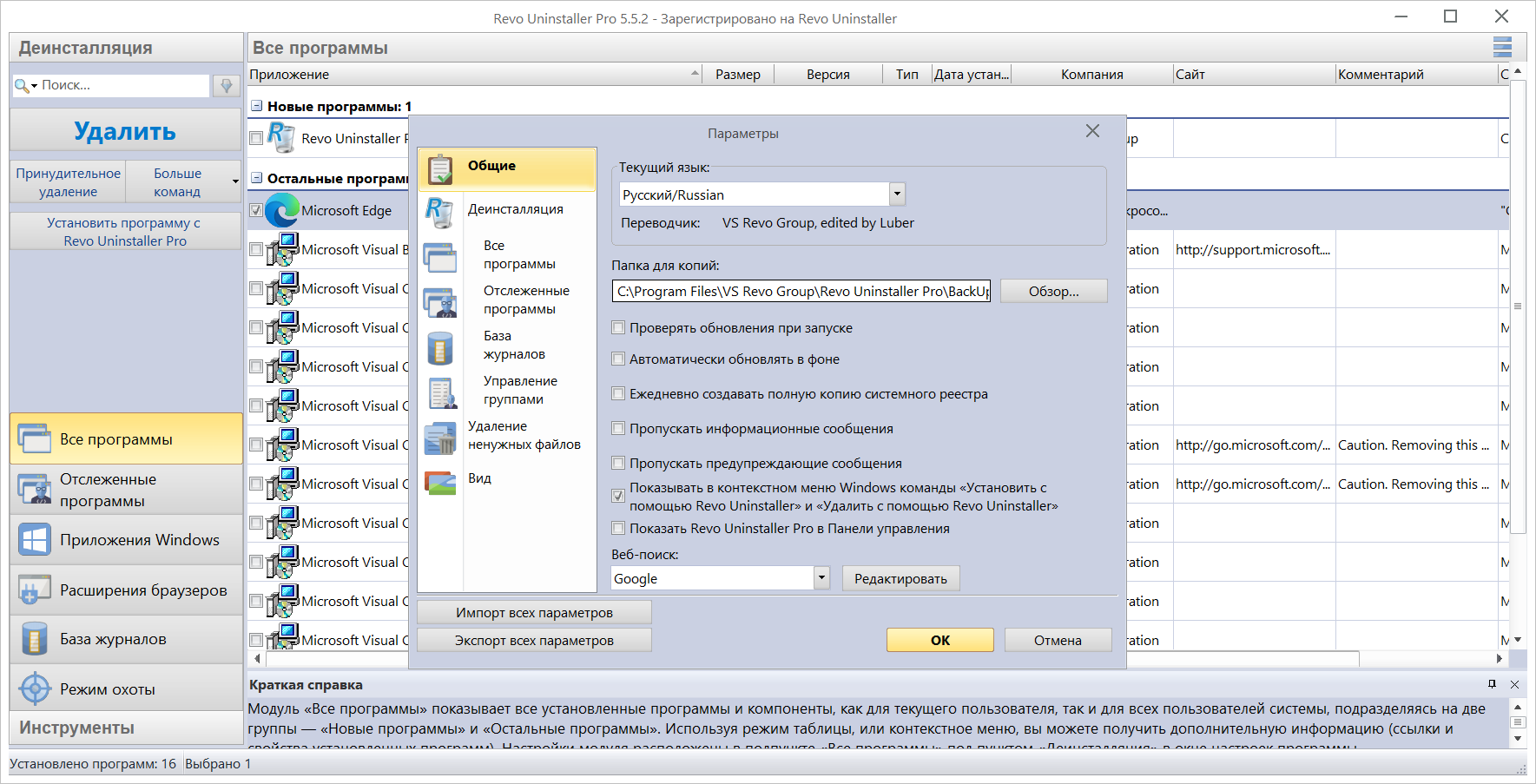
Task: Close the Краткая справка help panel
Action: 1514,684
